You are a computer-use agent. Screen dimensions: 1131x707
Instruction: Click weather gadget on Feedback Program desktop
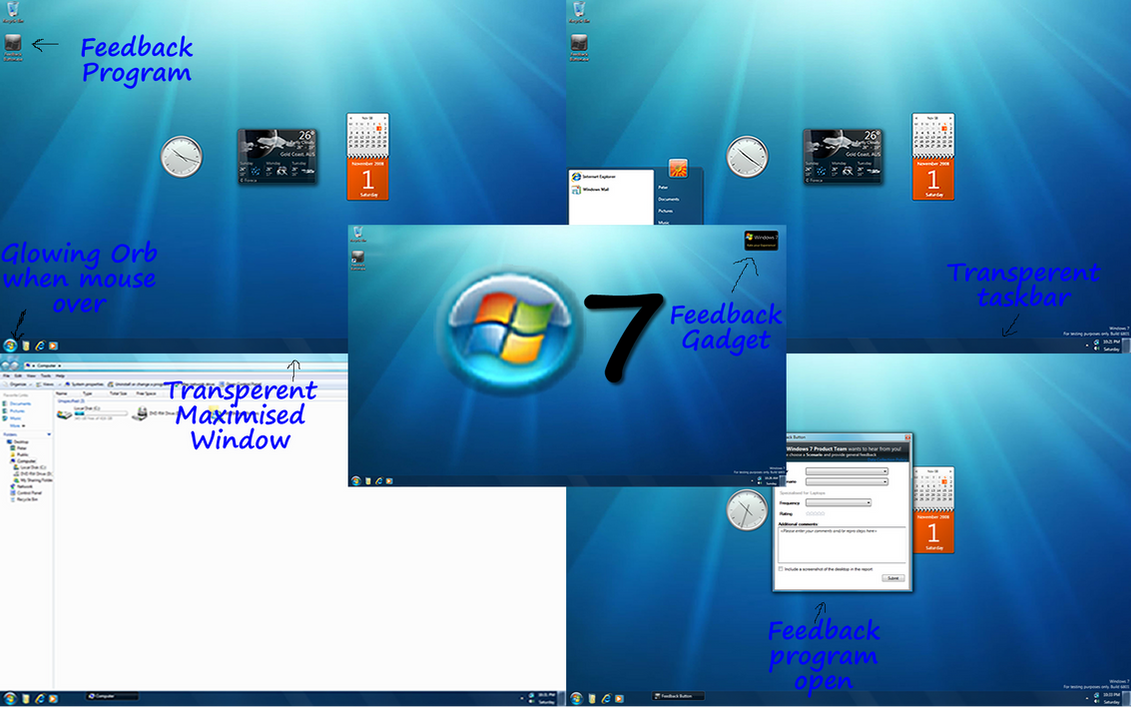pyautogui.click(x=278, y=157)
